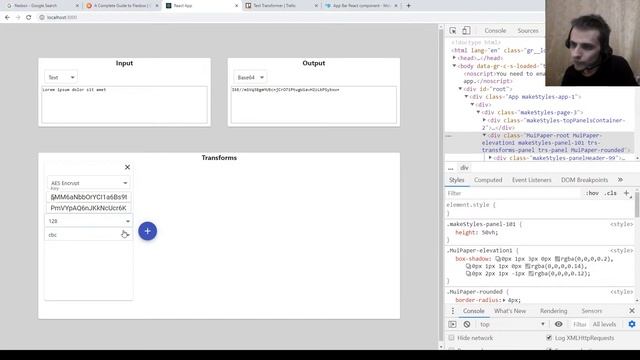
Task: Expand the makeStyles-panelHeader-99 div node
Action: [x=491, y=158]
